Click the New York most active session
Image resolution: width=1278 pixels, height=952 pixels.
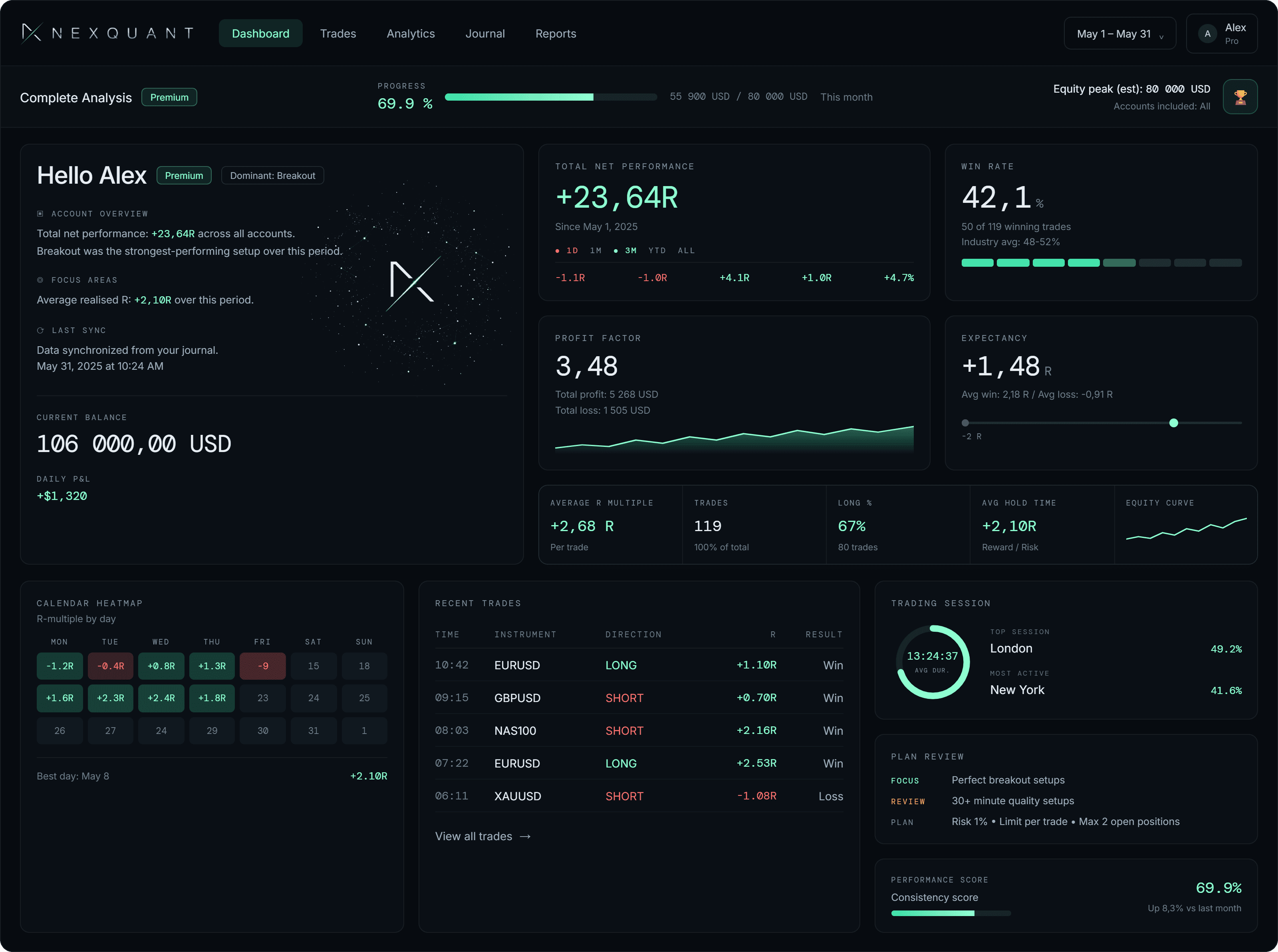[1115, 690]
